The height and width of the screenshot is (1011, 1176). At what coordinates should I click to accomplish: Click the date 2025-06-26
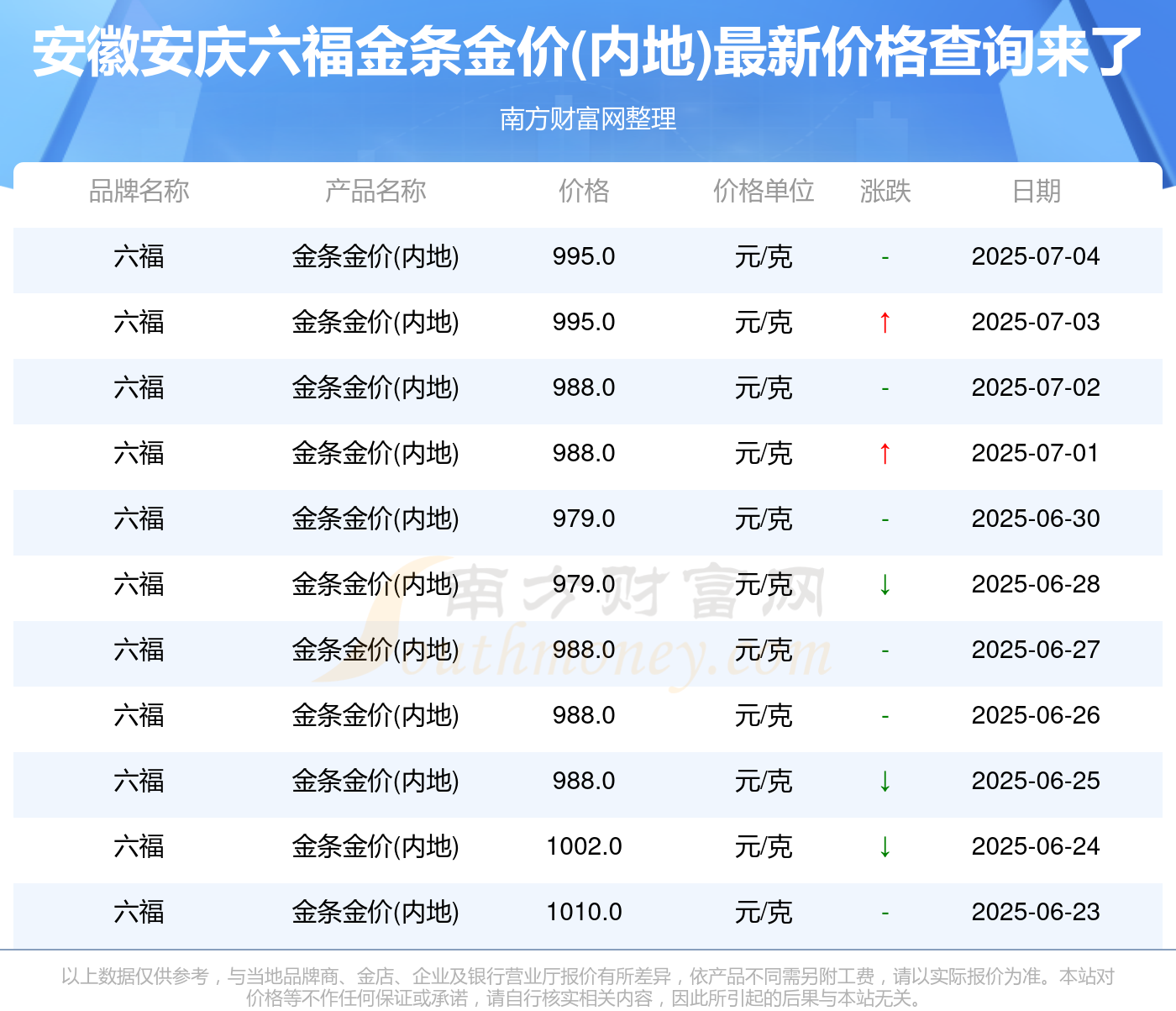1036,715
